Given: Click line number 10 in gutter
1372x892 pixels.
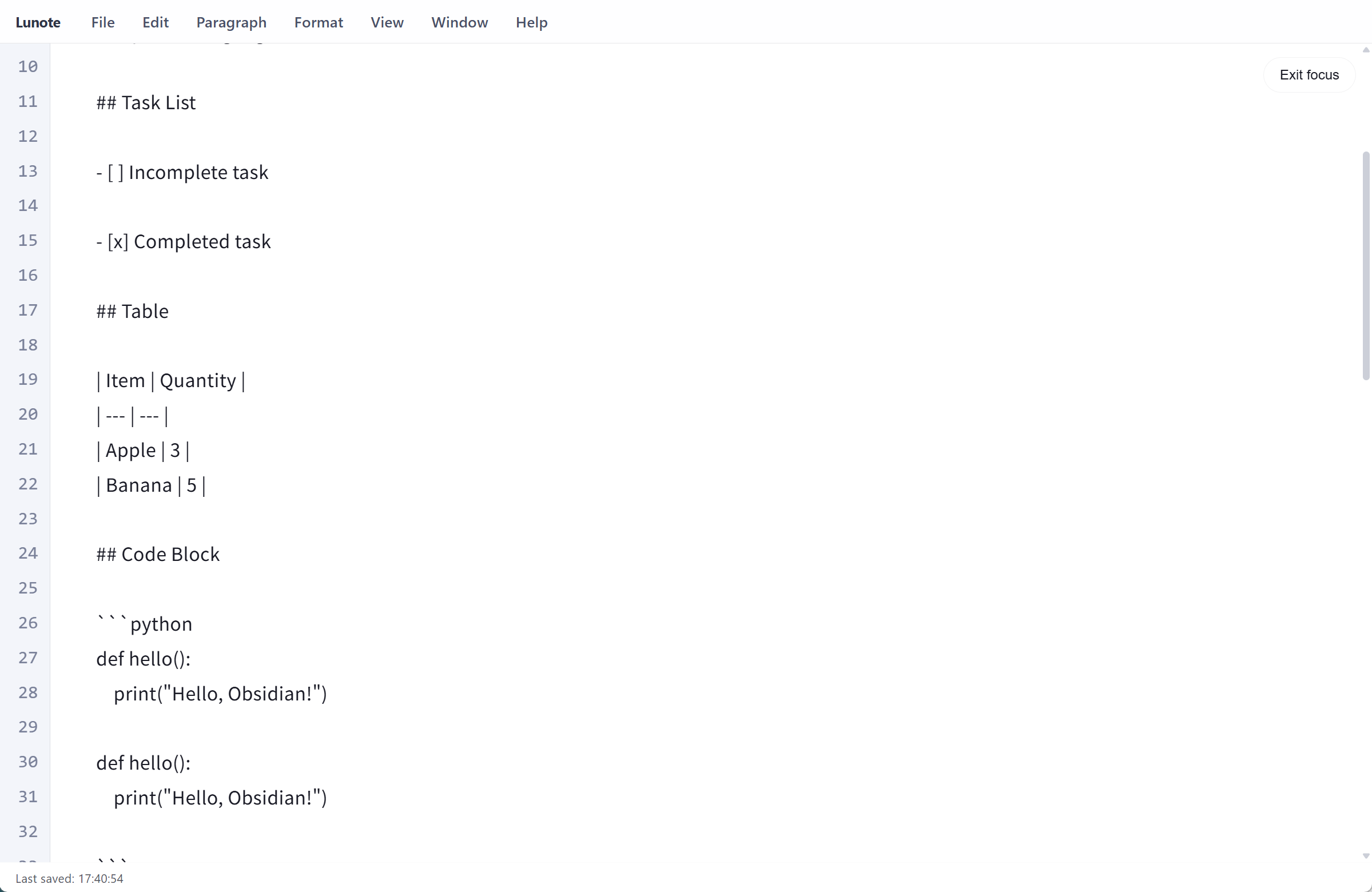Looking at the screenshot, I should tap(27, 67).
